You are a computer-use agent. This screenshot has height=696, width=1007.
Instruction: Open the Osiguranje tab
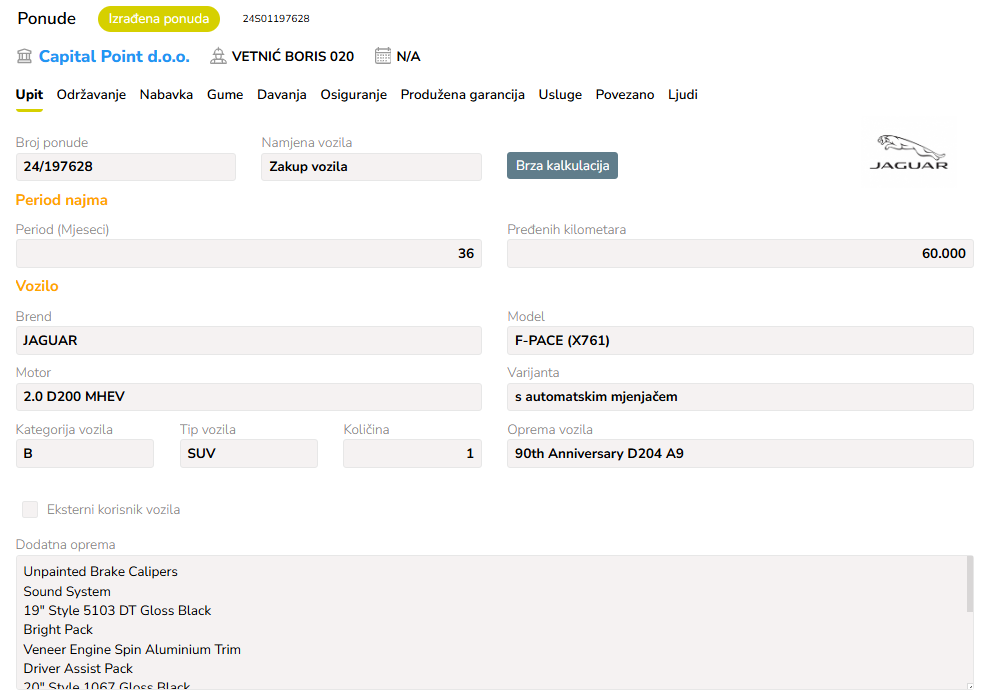[x=353, y=95]
